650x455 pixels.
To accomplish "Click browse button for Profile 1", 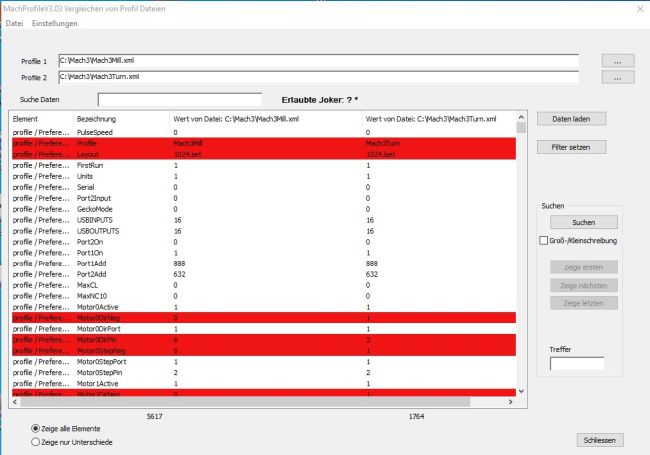I will pos(617,61).
